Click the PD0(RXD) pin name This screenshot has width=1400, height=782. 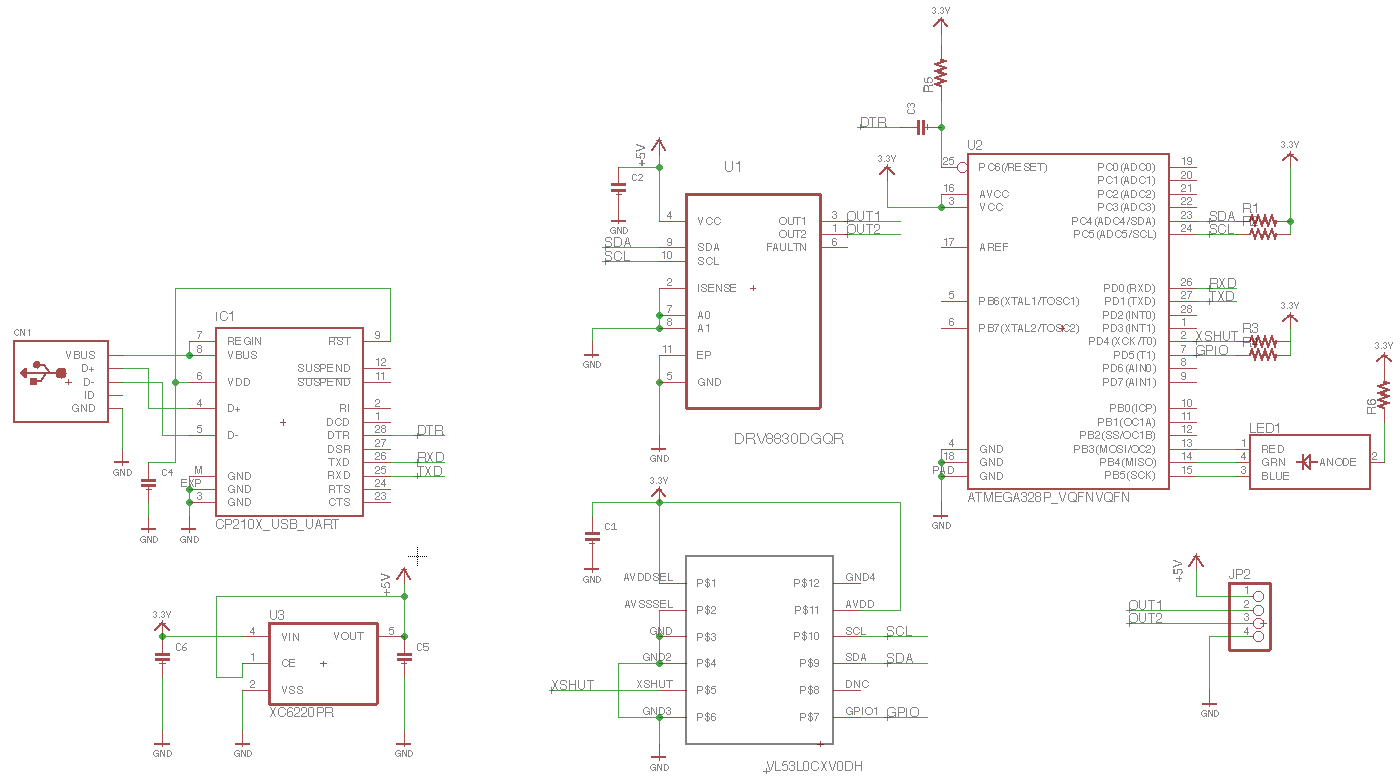point(1129,288)
